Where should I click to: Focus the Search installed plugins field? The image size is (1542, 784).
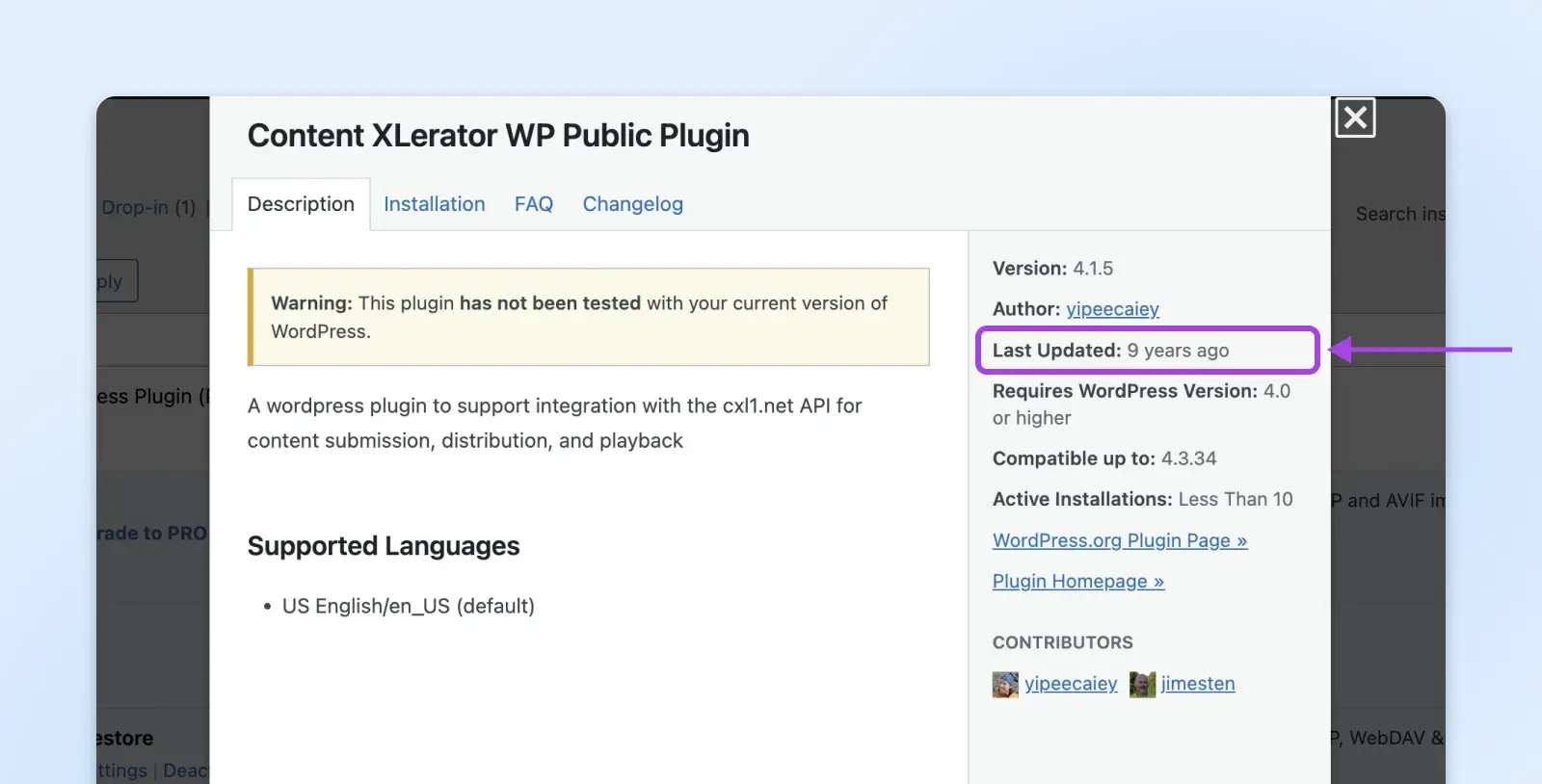point(1397,214)
